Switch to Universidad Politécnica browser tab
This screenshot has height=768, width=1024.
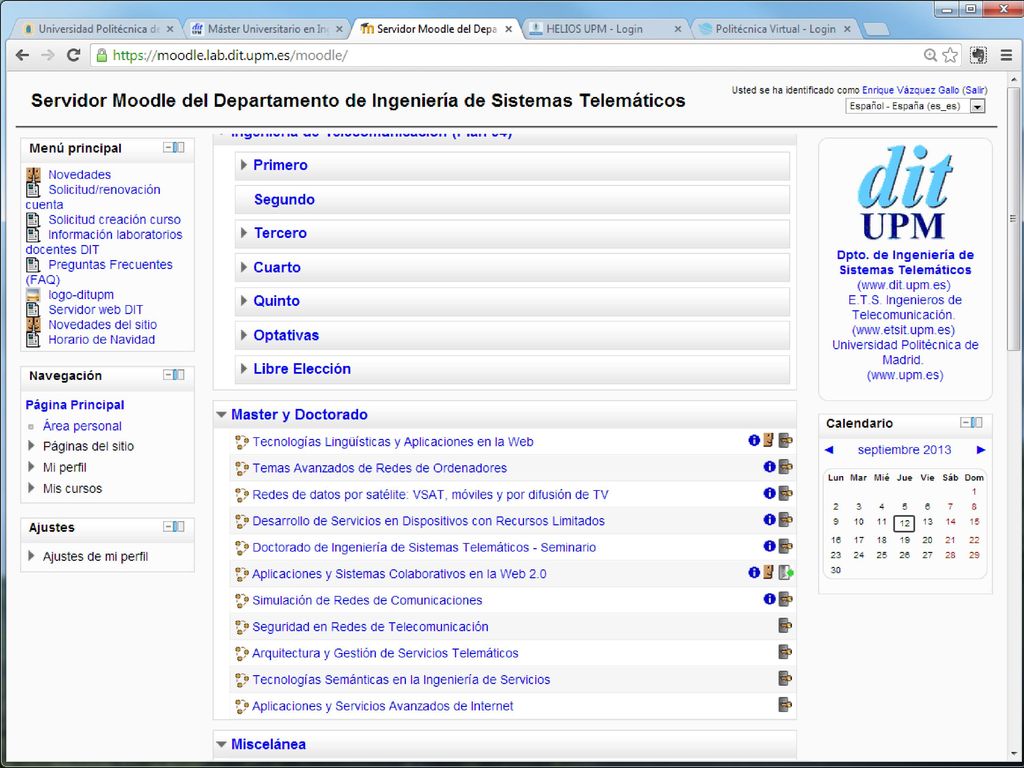pos(98,29)
